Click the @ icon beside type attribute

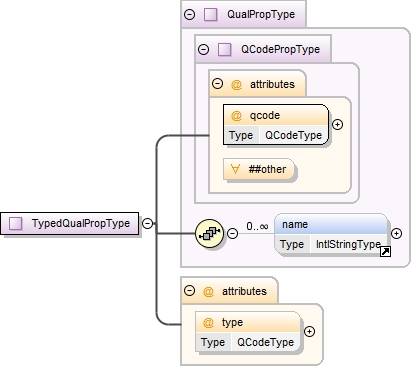pyautogui.click(x=208, y=323)
